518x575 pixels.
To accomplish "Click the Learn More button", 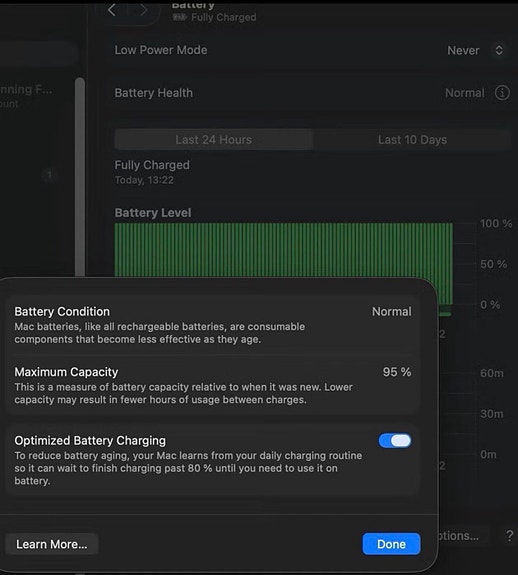I will [52, 544].
